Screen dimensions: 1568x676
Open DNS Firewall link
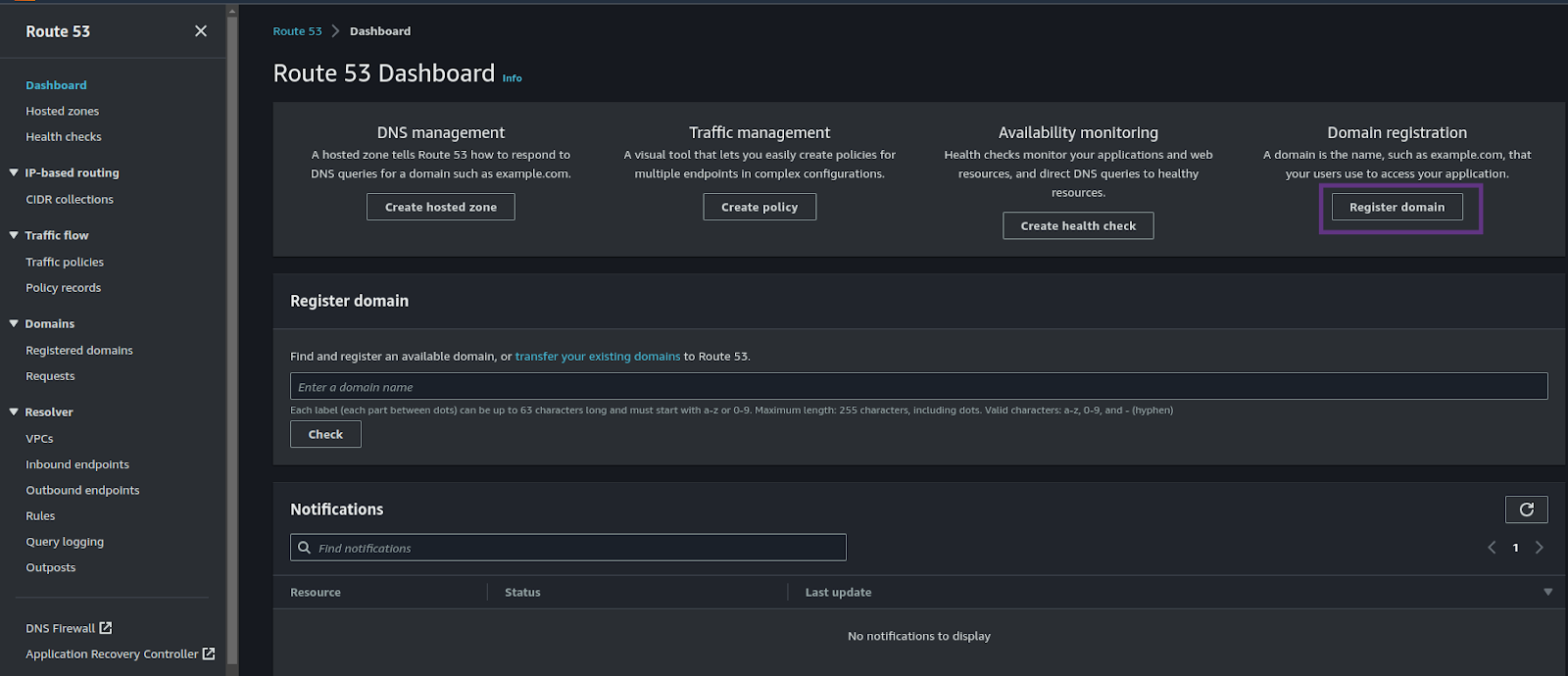(61, 628)
